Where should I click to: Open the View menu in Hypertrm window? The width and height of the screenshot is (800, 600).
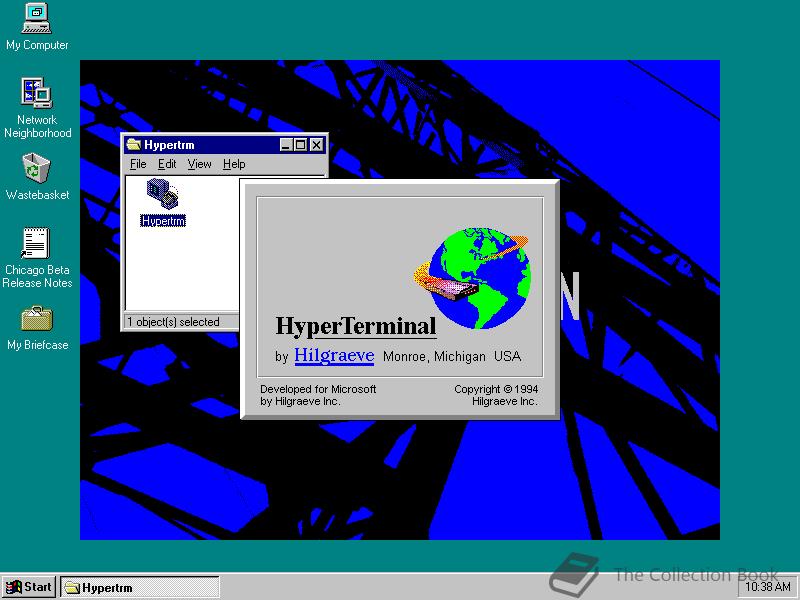coord(199,164)
